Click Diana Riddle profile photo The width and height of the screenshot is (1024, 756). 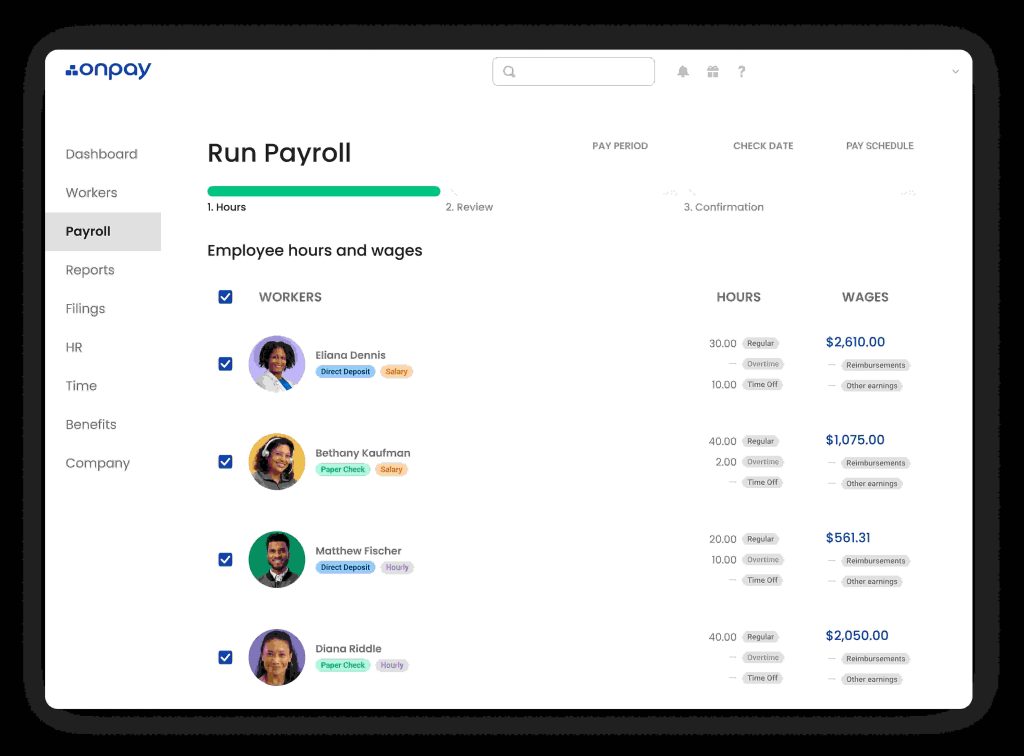click(x=277, y=657)
